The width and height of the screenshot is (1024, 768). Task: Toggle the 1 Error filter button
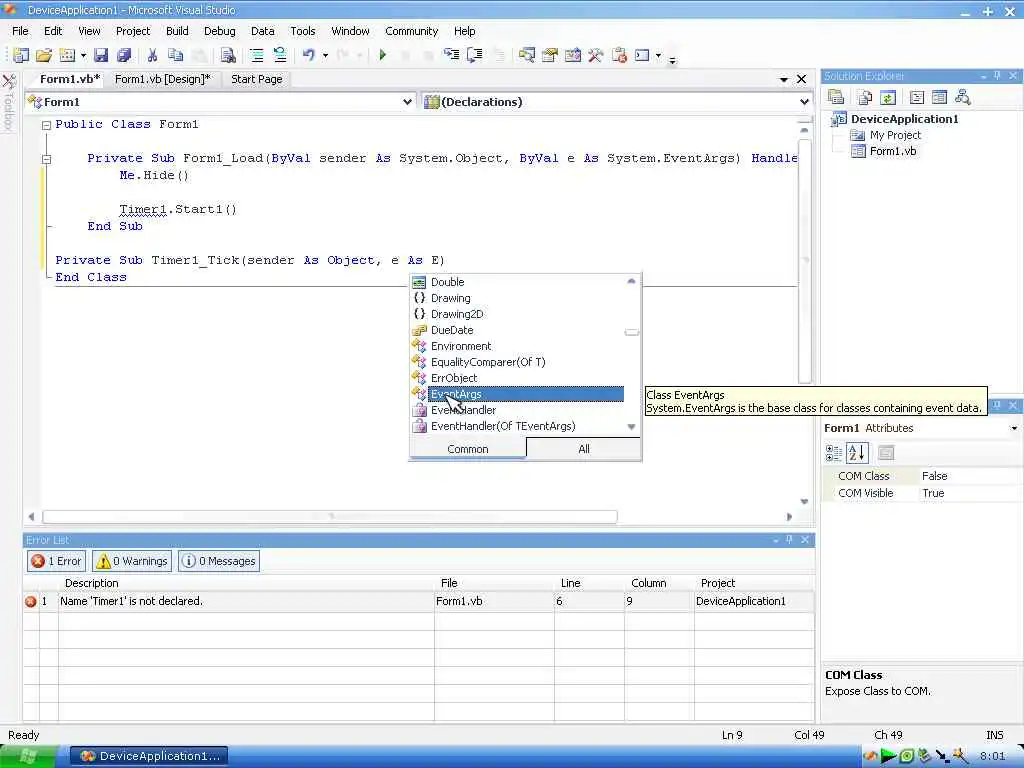click(56, 561)
